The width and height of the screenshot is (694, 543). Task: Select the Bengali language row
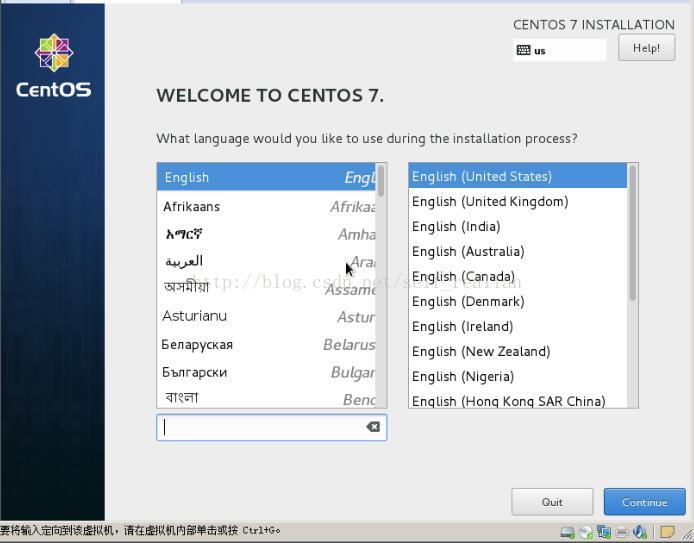[x=266, y=398]
